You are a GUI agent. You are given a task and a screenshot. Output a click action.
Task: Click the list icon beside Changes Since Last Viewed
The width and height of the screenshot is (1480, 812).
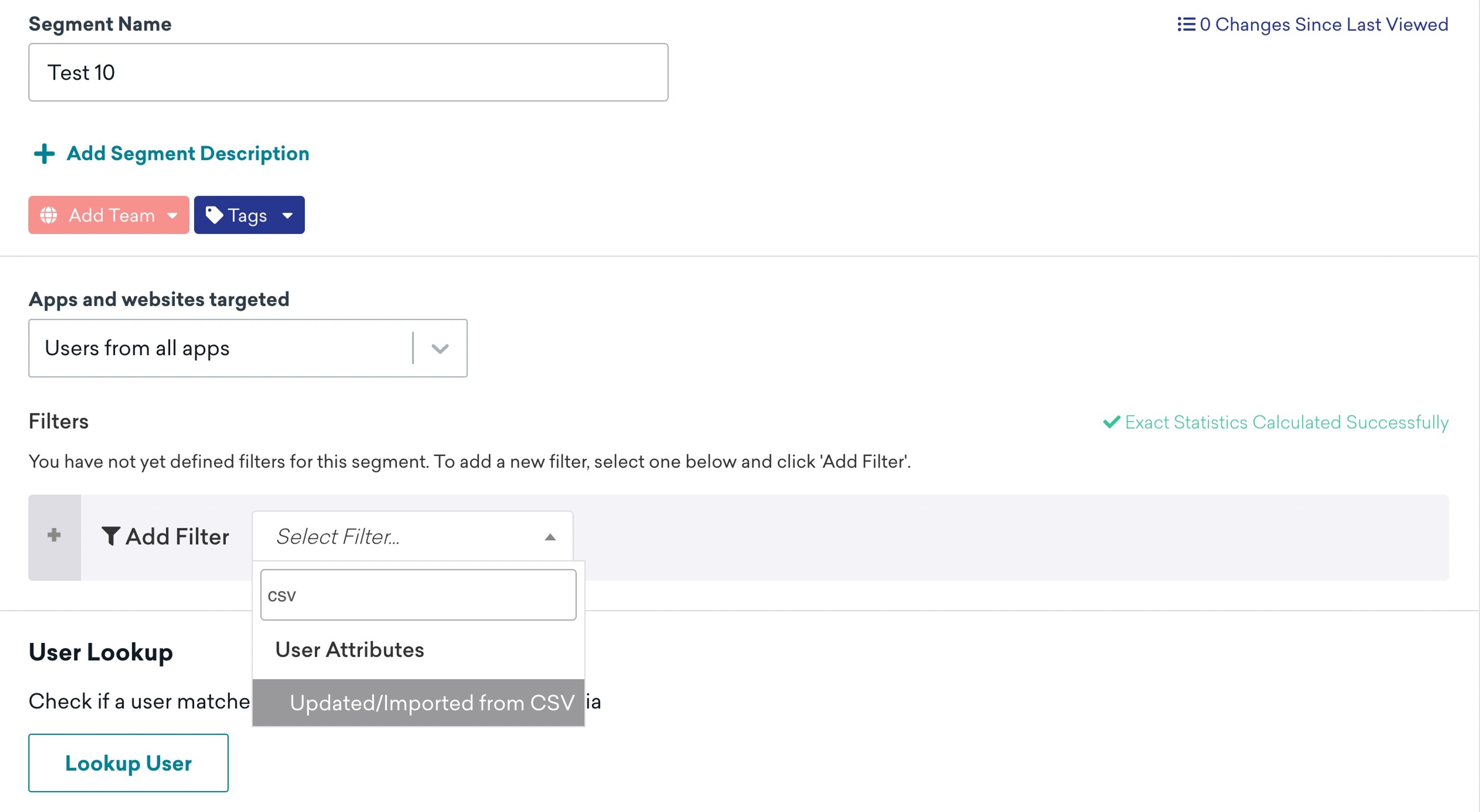coord(1185,24)
